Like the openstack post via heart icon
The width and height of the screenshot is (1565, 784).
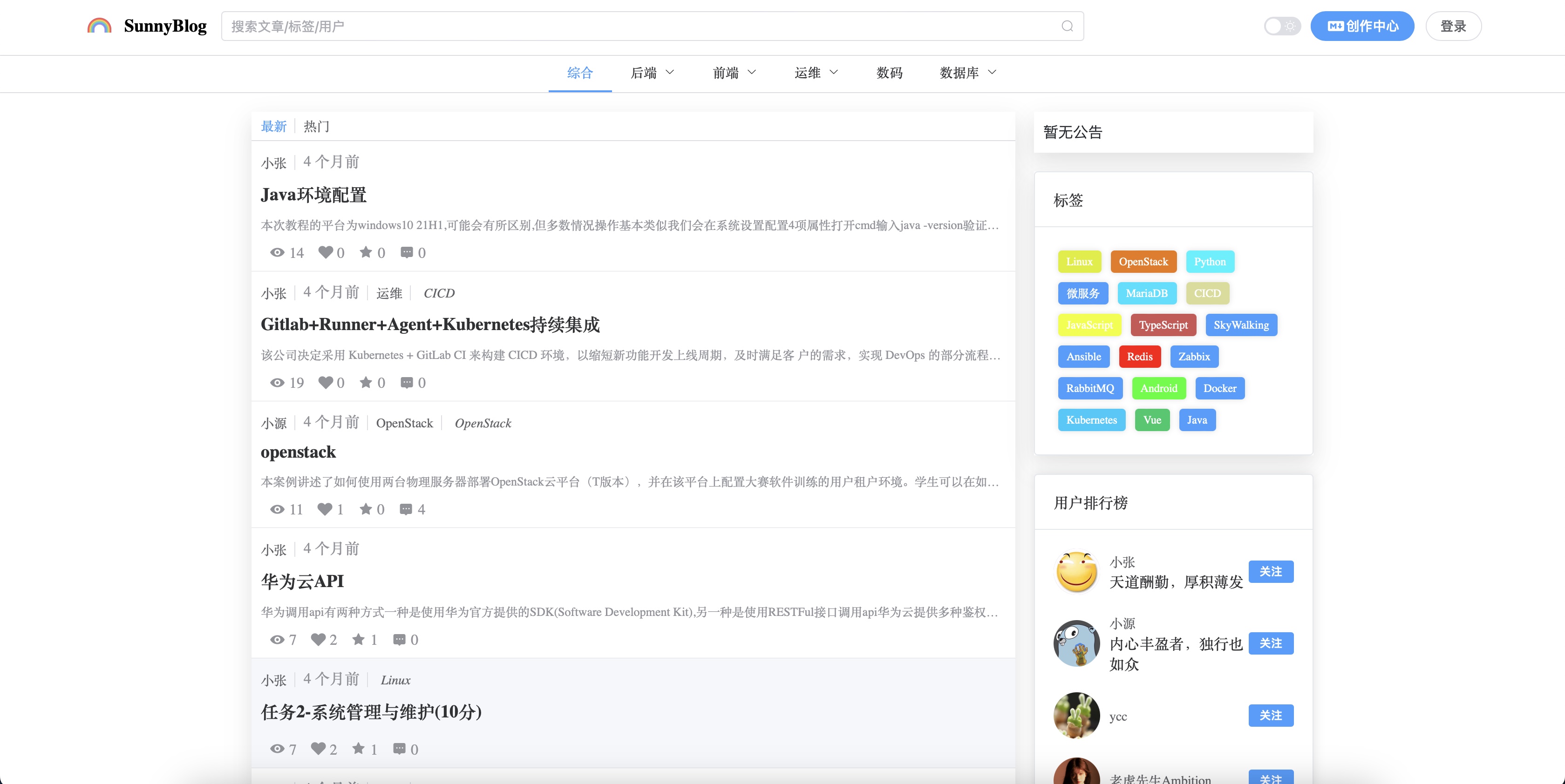tap(325, 509)
